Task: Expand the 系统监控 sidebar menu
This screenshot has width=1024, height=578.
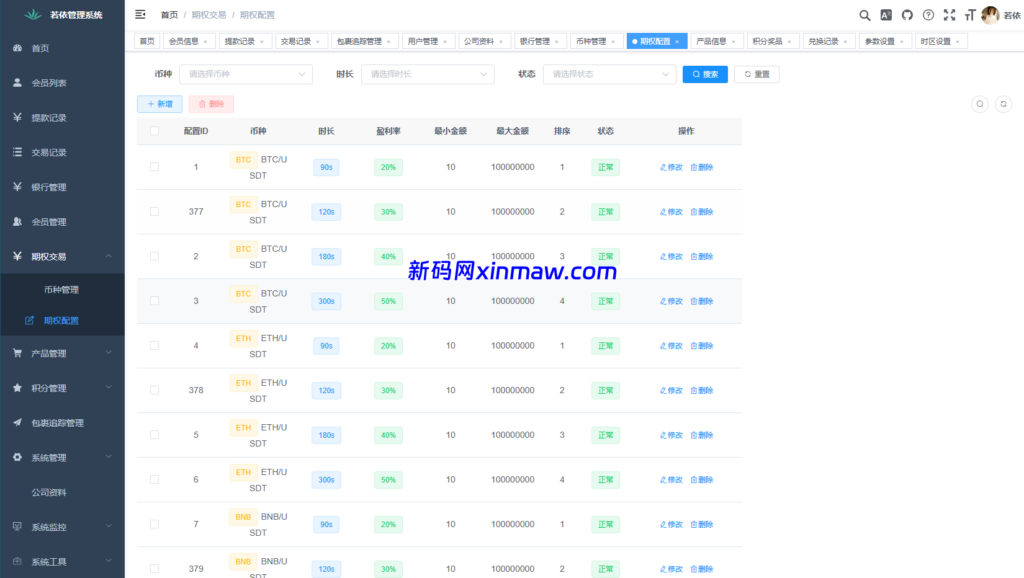Action: coord(62,526)
